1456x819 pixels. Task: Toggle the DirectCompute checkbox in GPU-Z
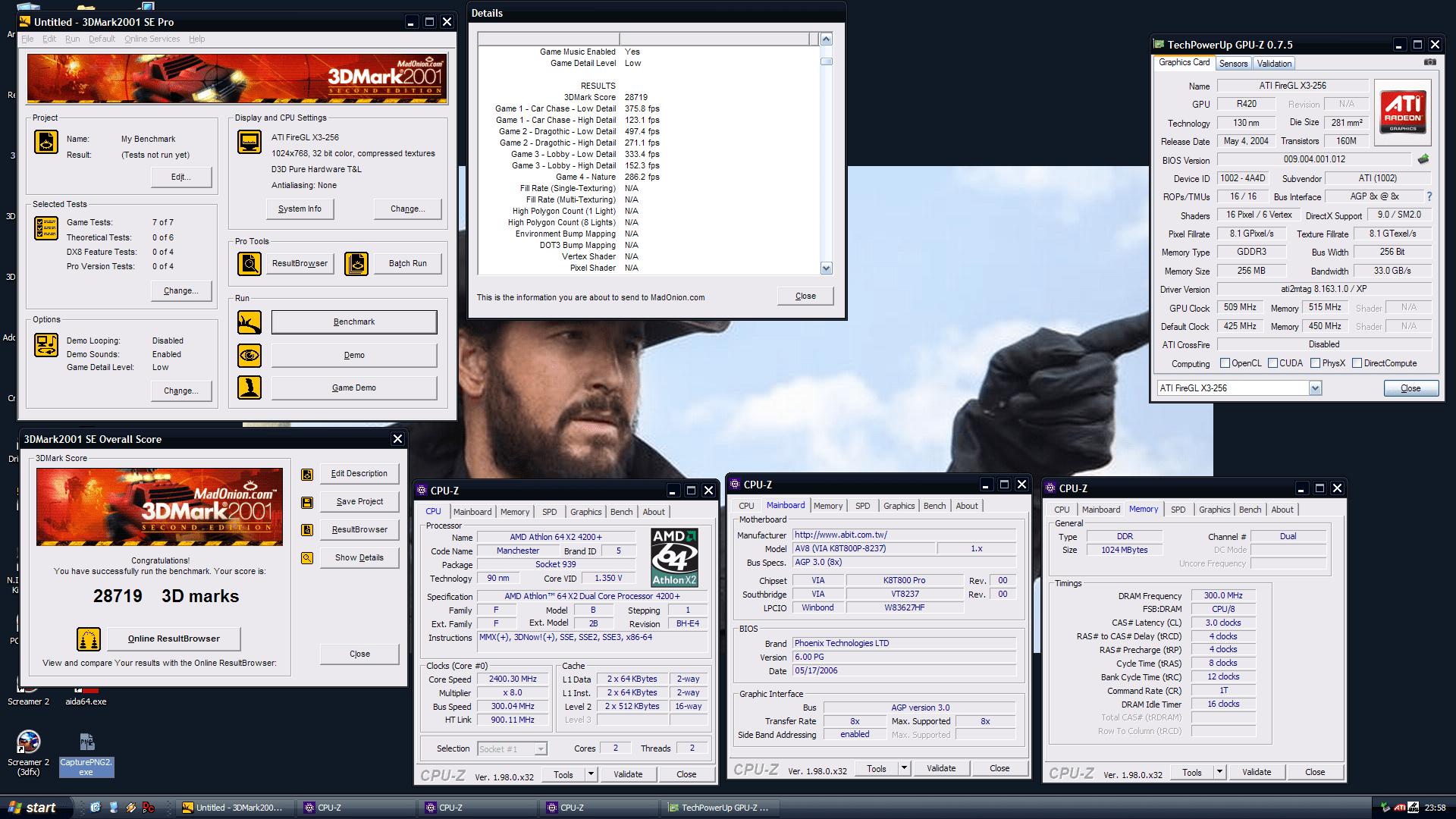click(1357, 363)
